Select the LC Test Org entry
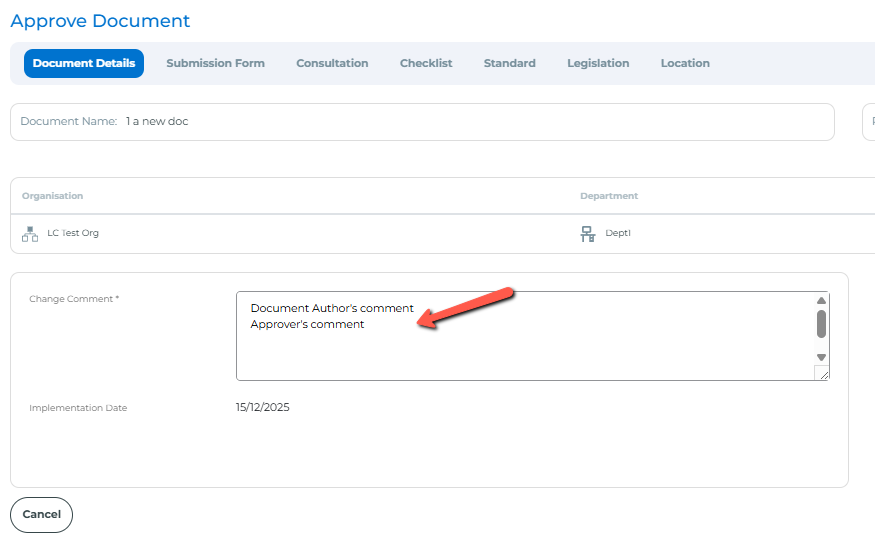Screen dimensions: 875x542 click(x=73, y=233)
